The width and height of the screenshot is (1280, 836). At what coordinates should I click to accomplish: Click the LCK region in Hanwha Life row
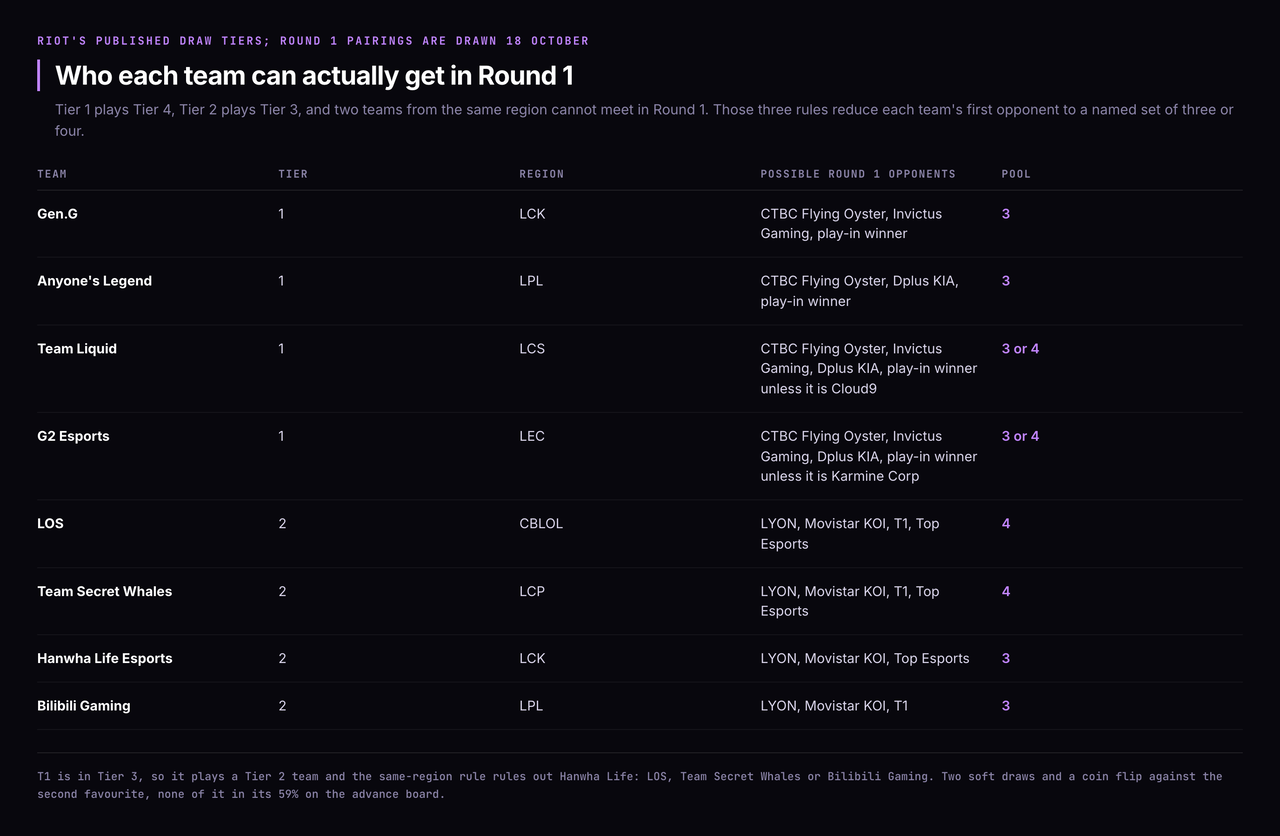click(532, 659)
